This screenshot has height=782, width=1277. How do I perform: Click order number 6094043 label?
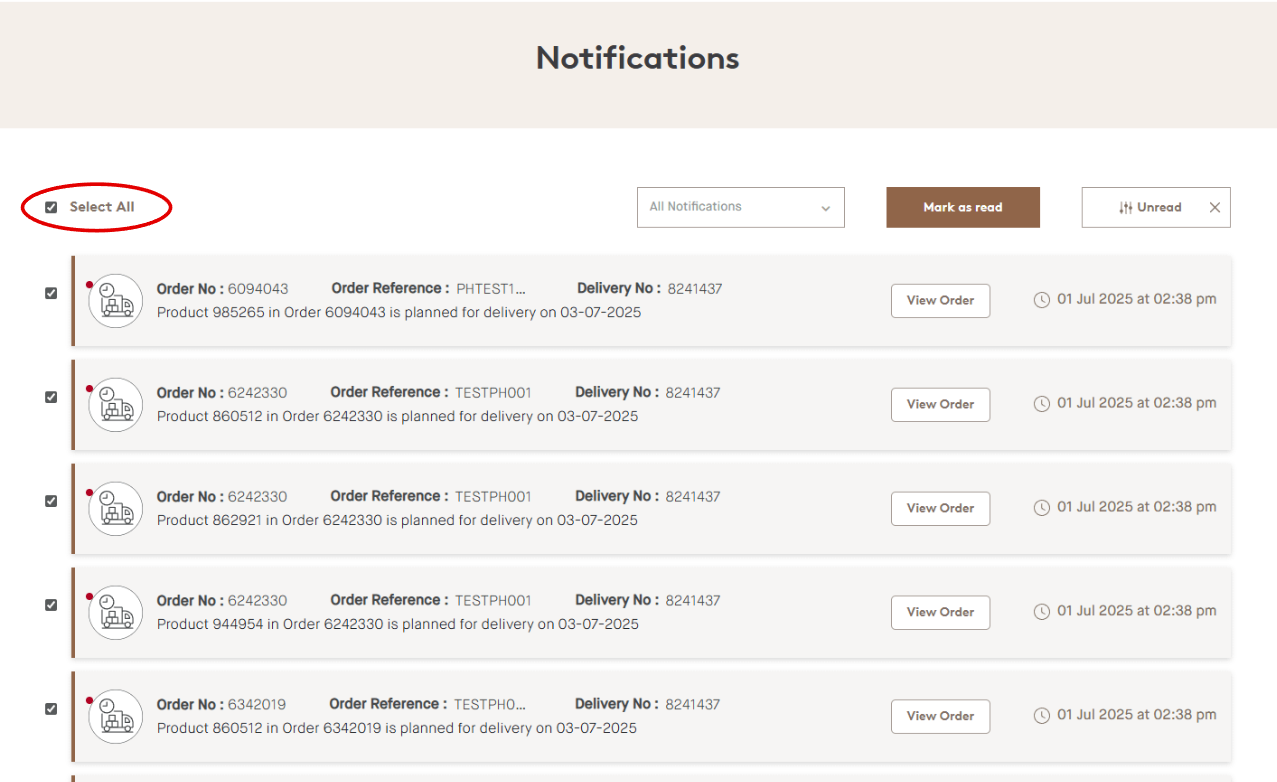(222, 289)
